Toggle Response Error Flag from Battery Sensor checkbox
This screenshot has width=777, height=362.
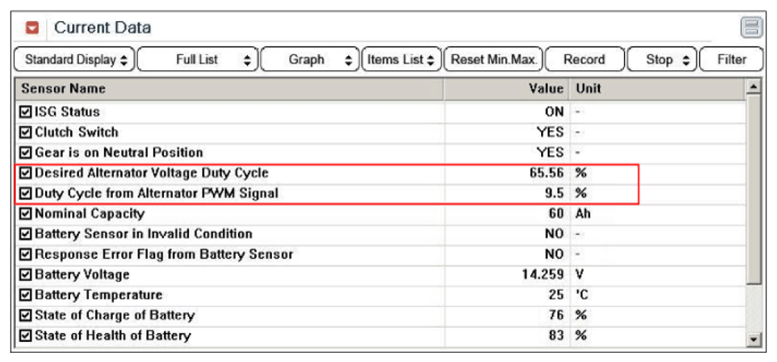[25, 255]
